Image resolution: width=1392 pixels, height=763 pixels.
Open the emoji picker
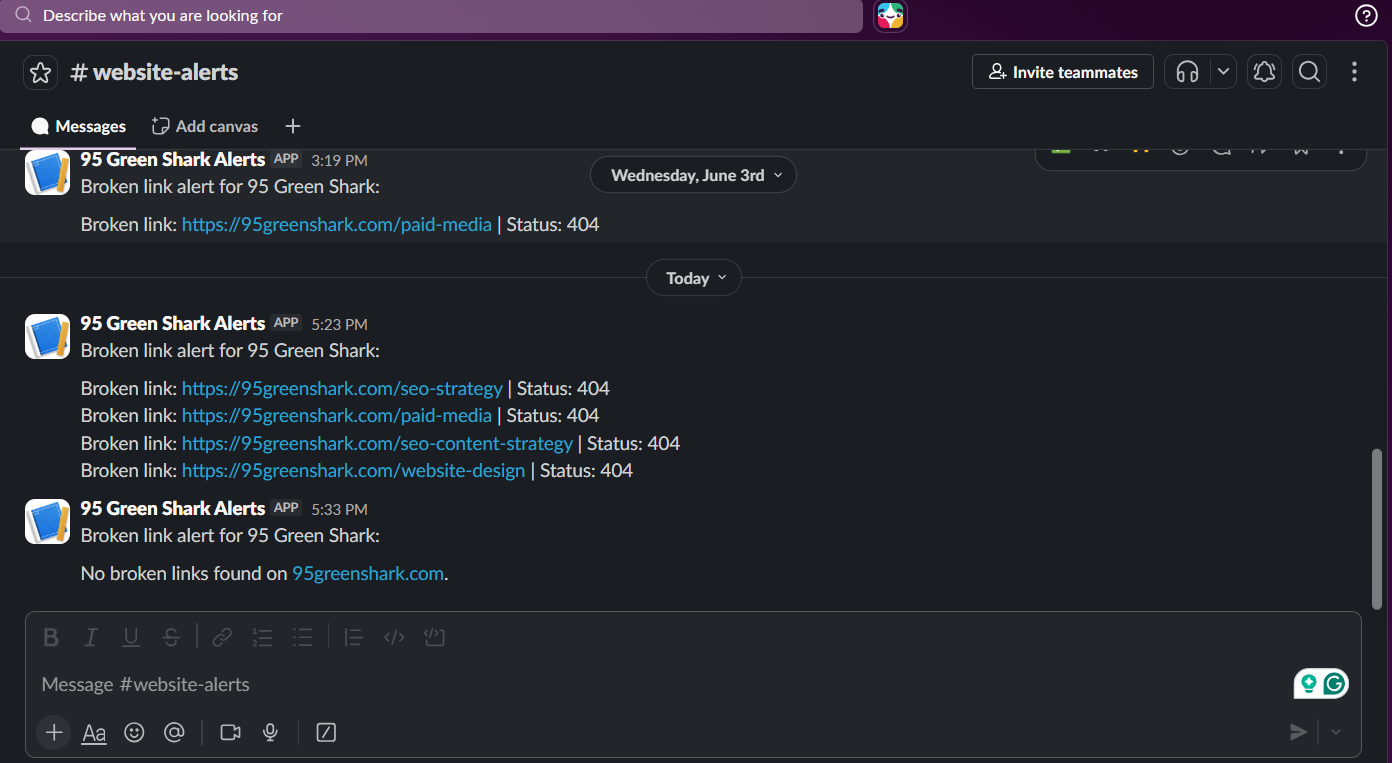134,733
